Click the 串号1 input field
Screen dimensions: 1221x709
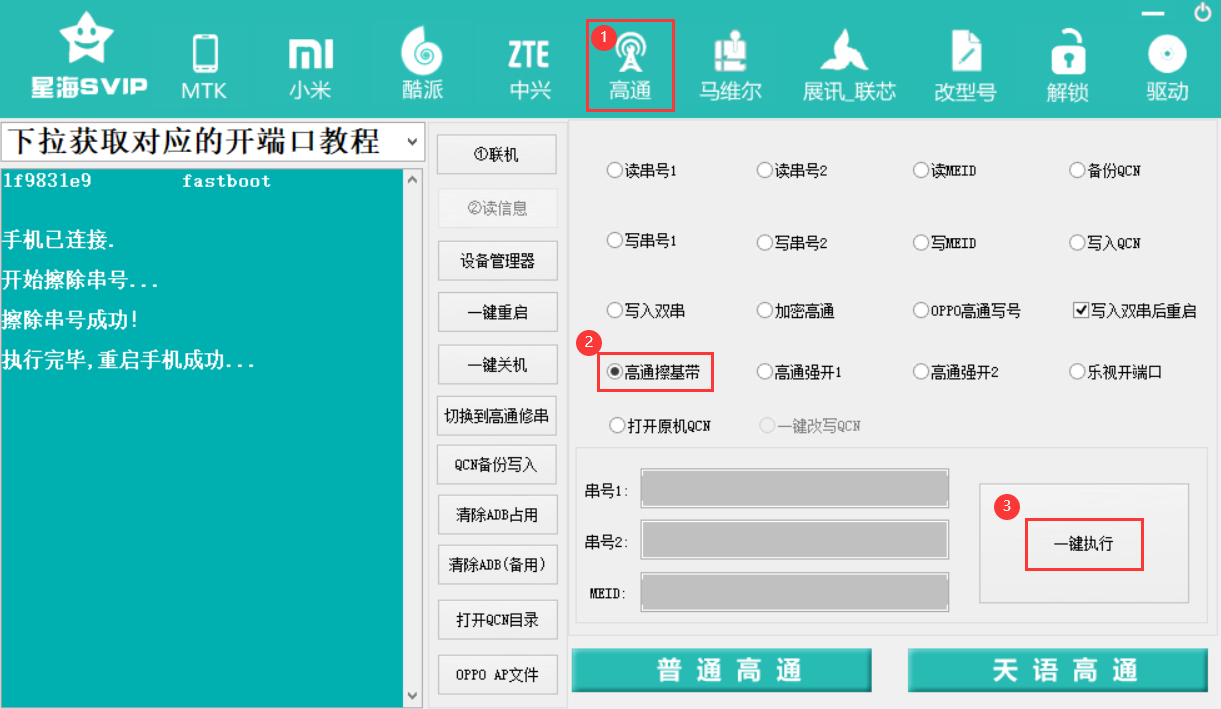(795, 489)
